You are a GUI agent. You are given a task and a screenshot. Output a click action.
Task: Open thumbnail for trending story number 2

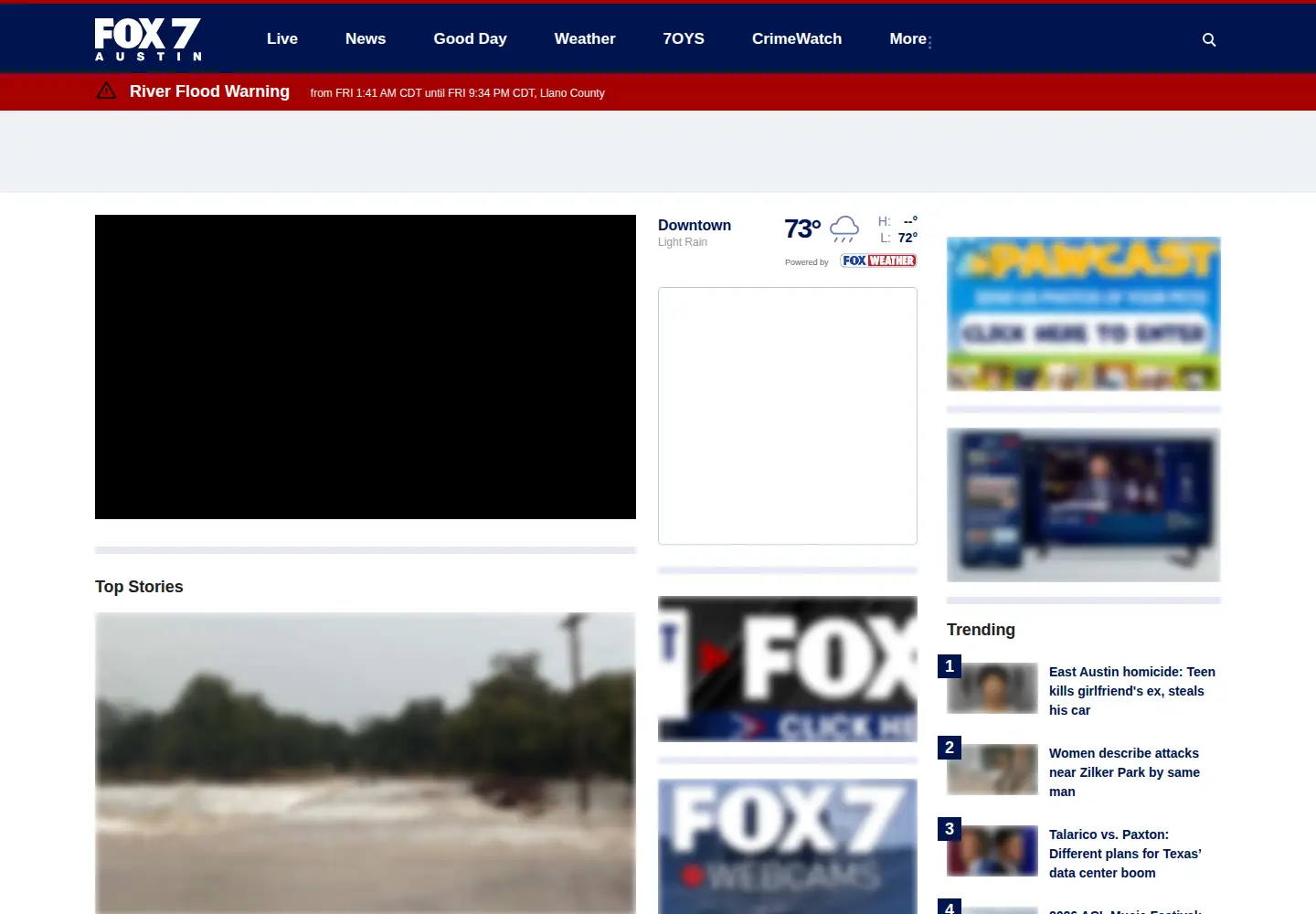coord(992,770)
